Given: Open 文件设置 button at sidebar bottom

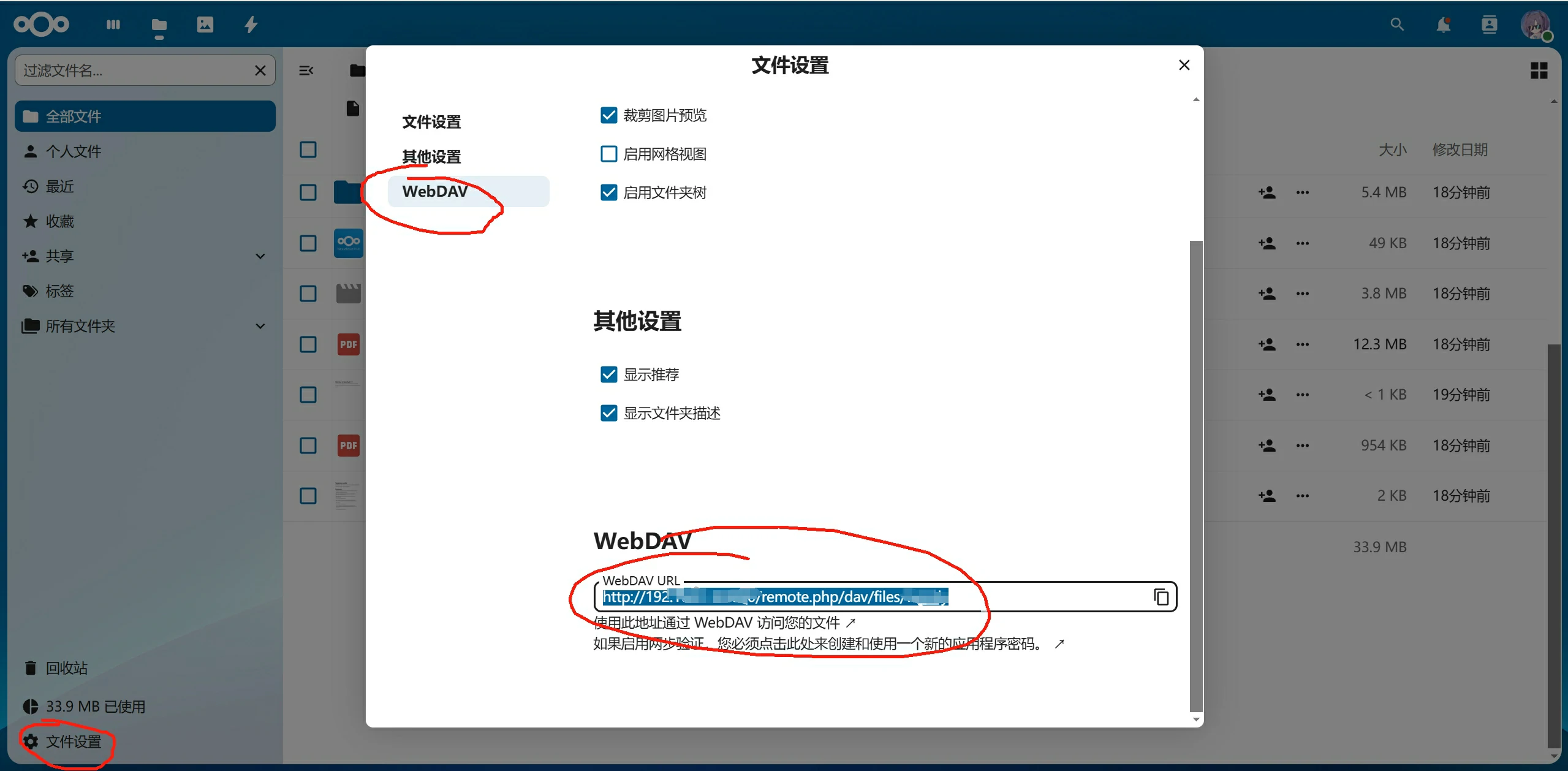Looking at the screenshot, I should (x=145, y=742).
